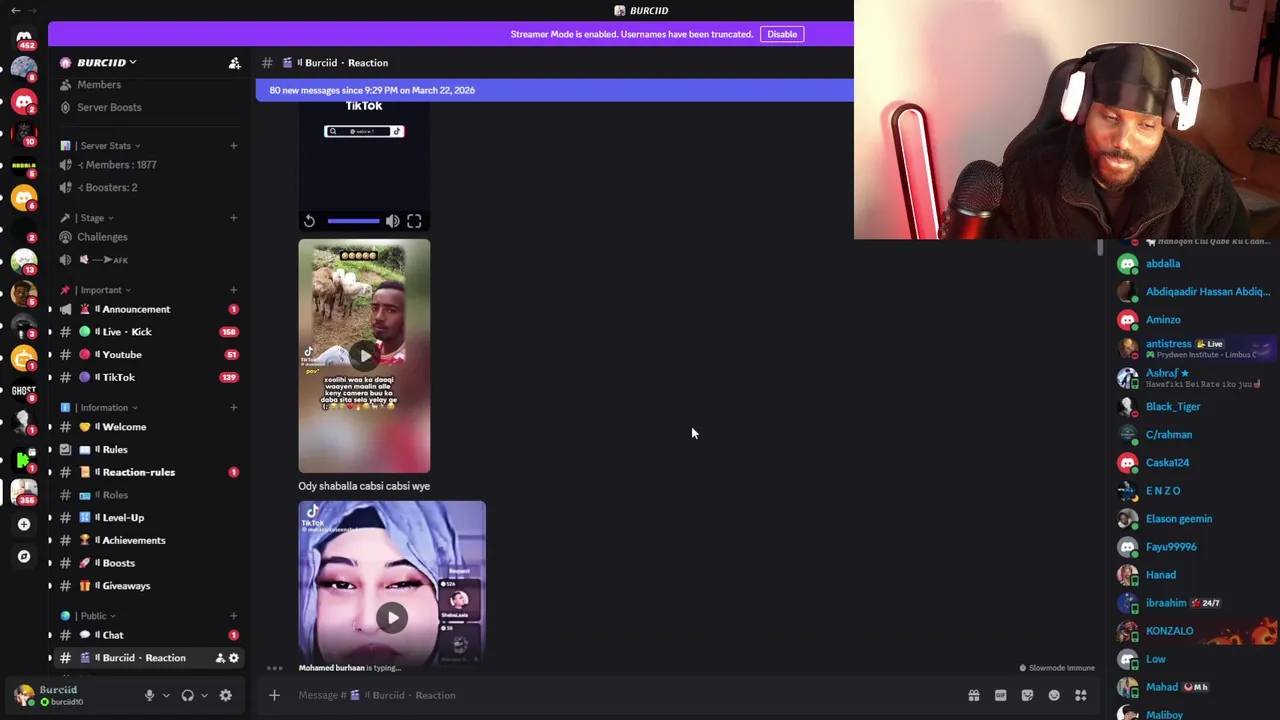Screen dimensions: 1280x720
Task: Click Add a Server plus icon
Action: coord(24,524)
